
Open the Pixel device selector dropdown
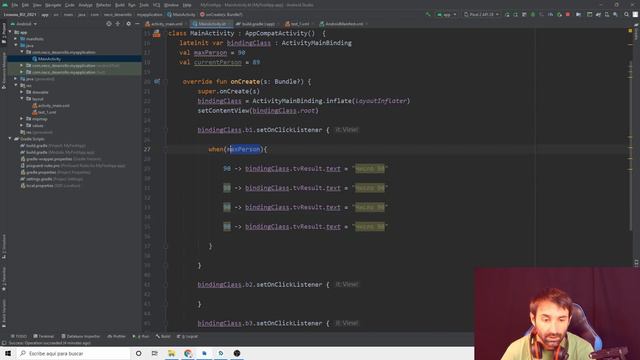(481, 14)
